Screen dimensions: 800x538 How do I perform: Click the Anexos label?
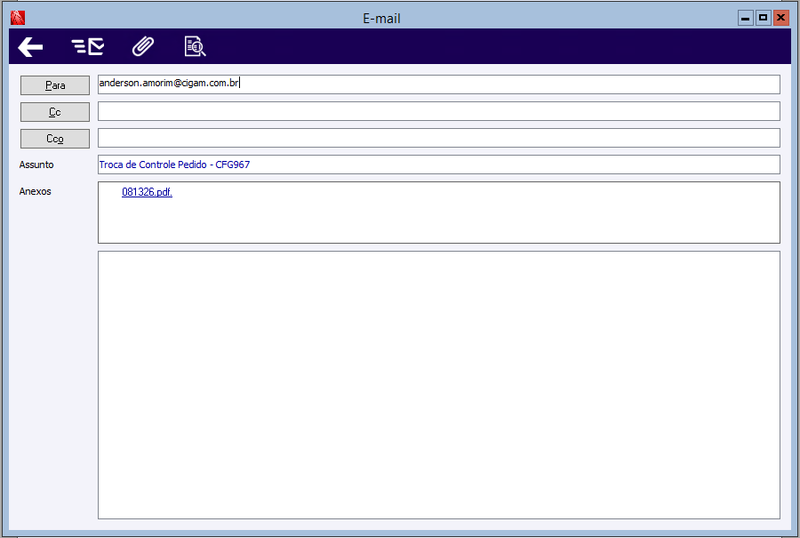coord(35,191)
